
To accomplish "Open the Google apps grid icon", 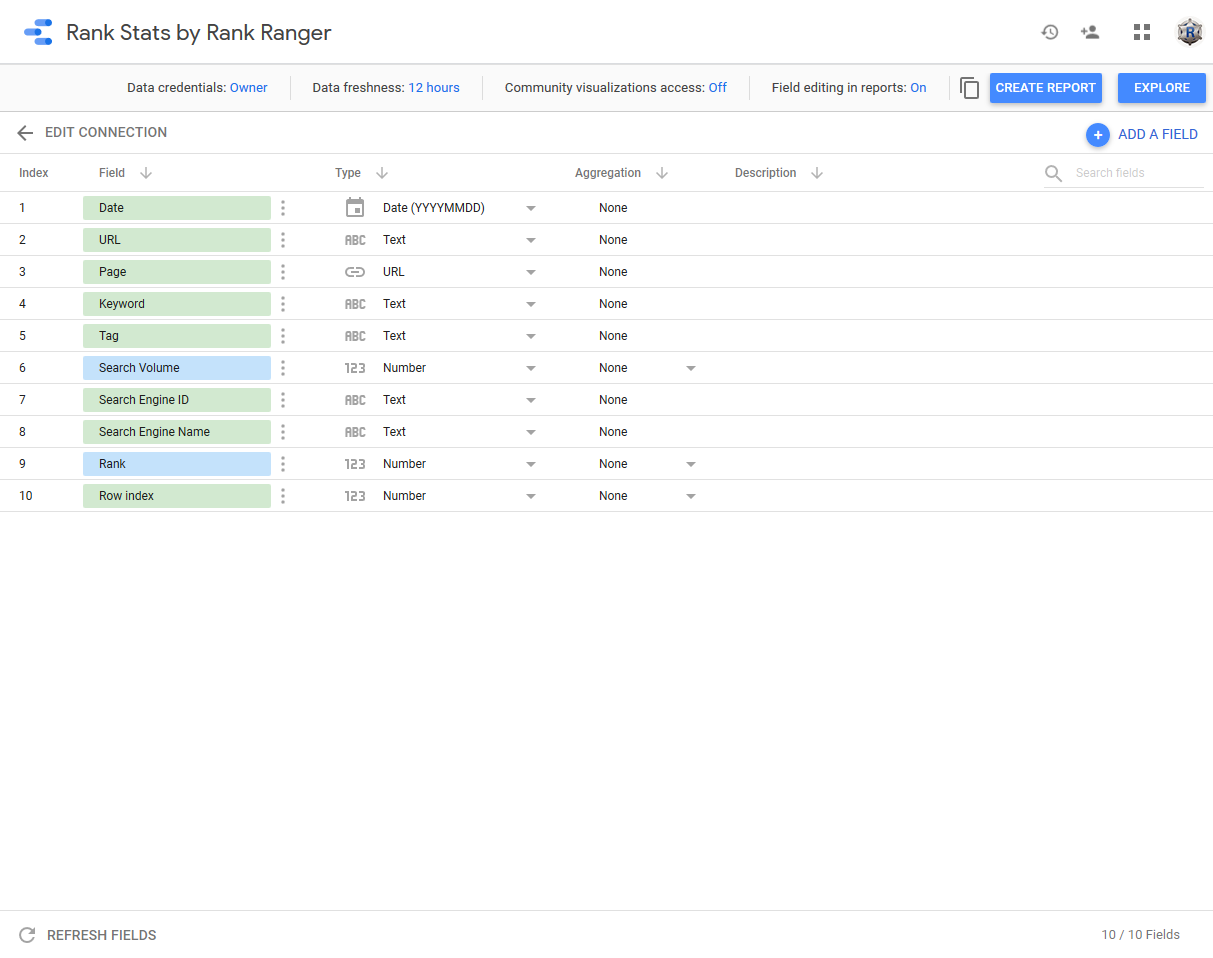I will tap(1141, 32).
